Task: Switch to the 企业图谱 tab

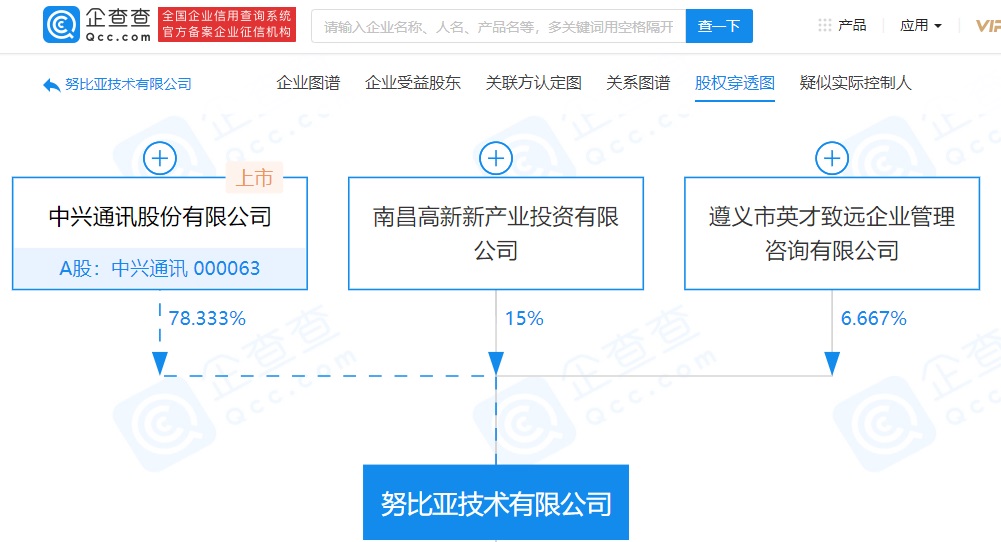Action: tap(308, 83)
